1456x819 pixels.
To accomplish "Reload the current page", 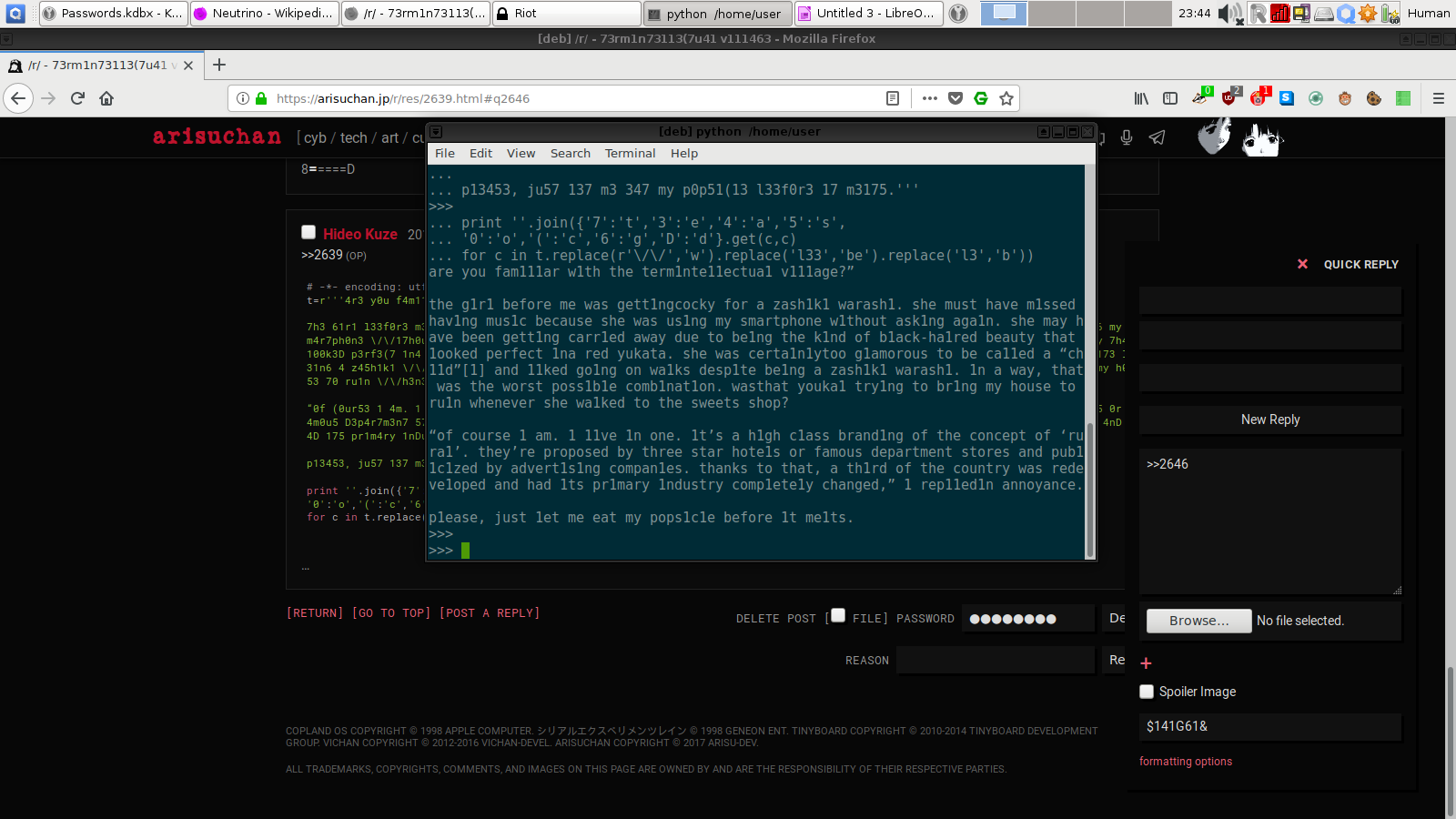I will 77,98.
